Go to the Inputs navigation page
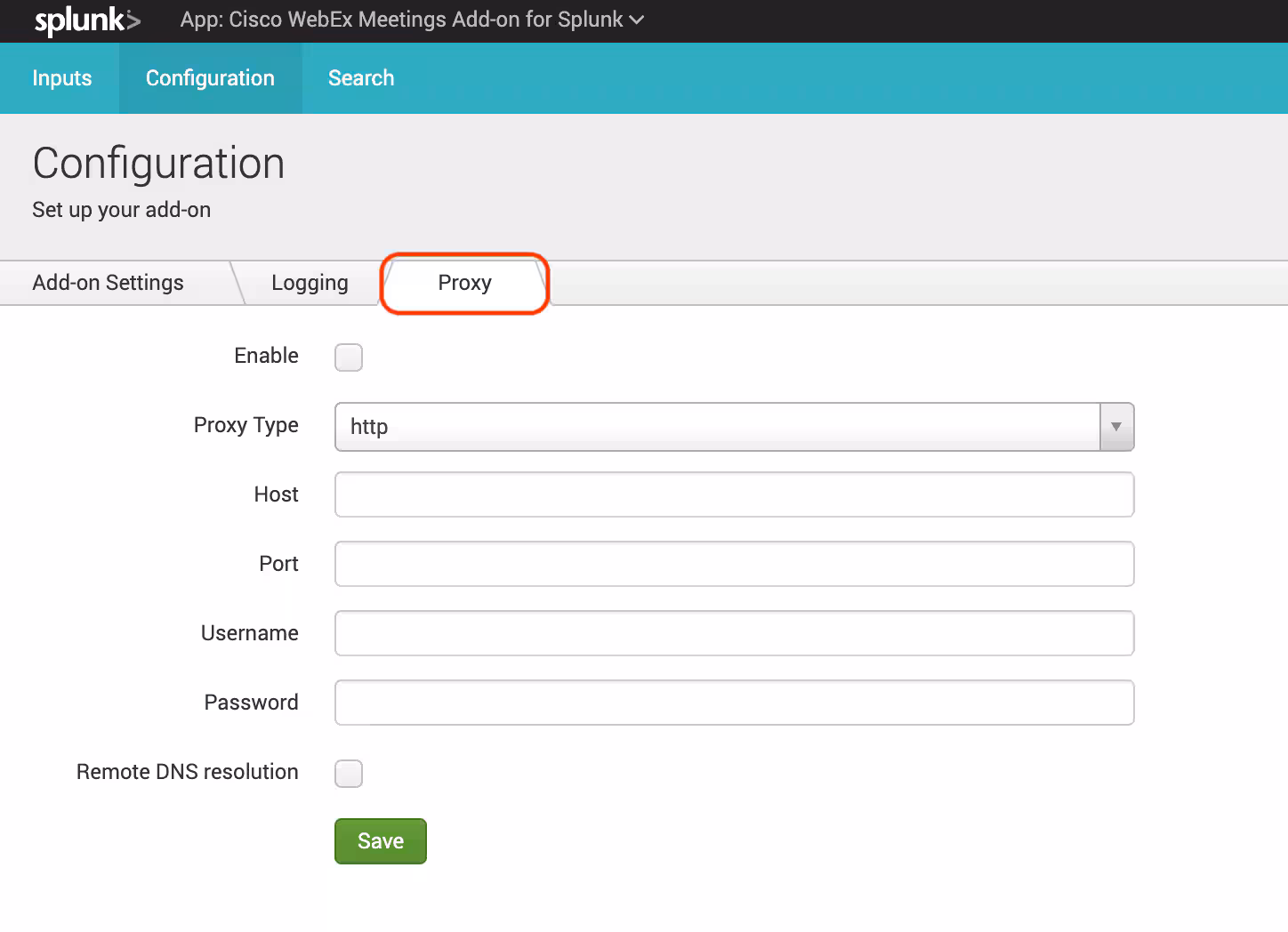The height and width of the screenshot is (932, 1288). (x=61, y=78)
